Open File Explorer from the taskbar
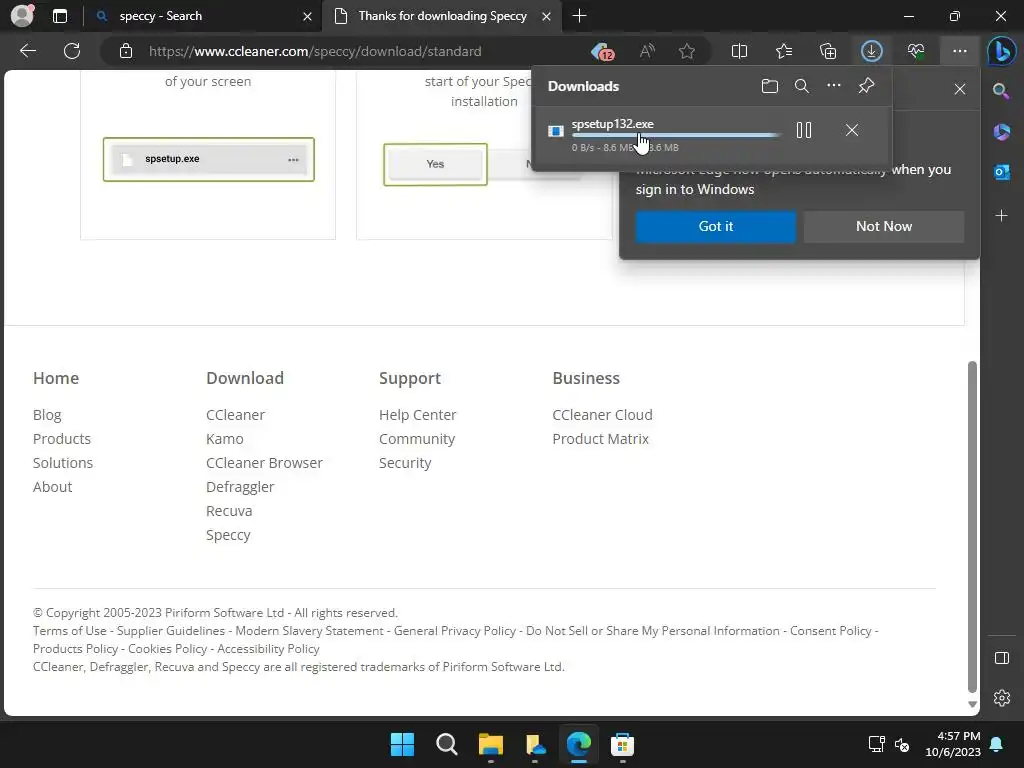 click(490, 744)
